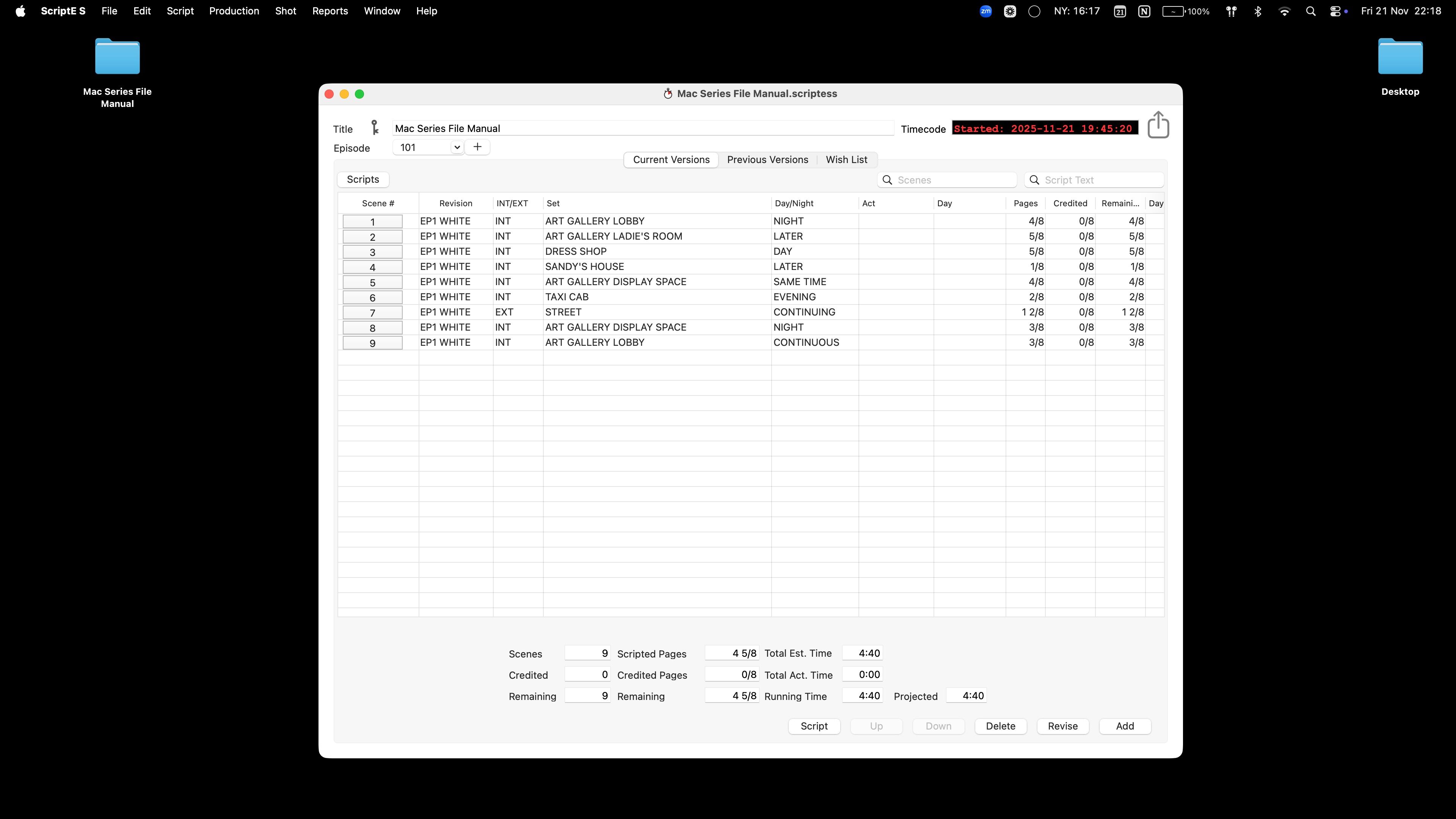The image size is (1456, 819).
Task: Click the key lock icon beside Title
Action: 374,128
